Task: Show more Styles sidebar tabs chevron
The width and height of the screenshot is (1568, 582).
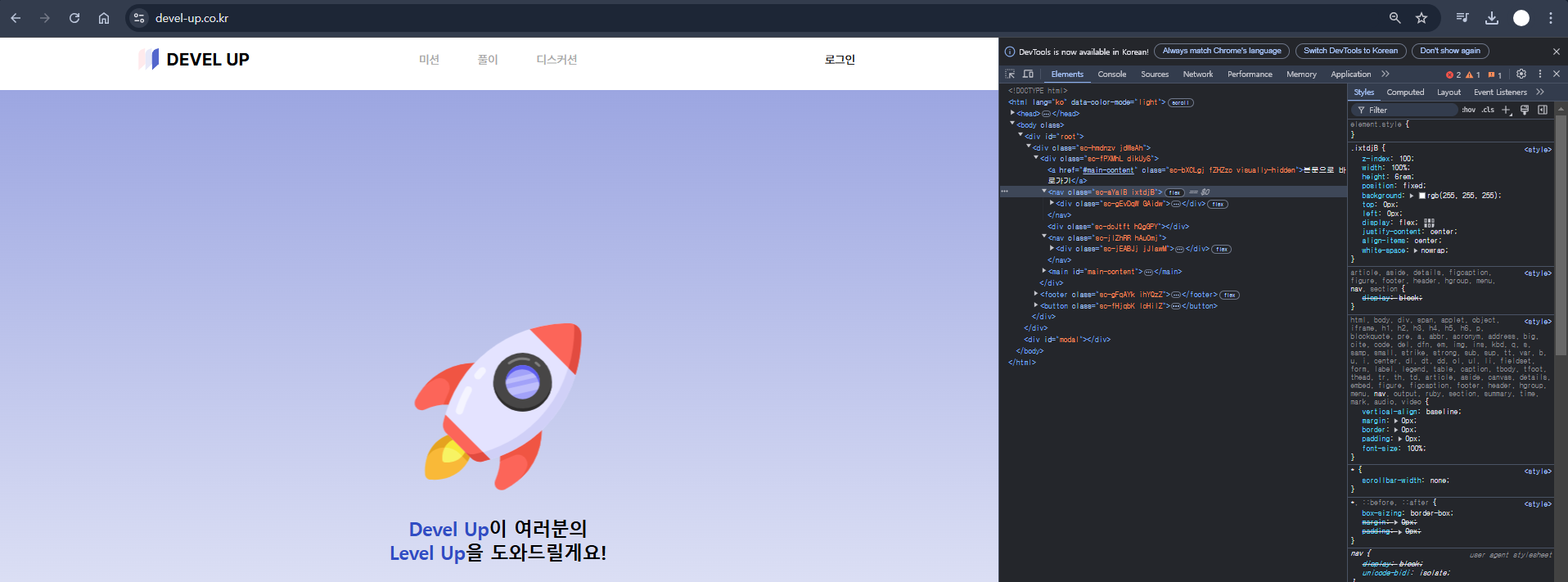Action: [x=1540, y=92]
